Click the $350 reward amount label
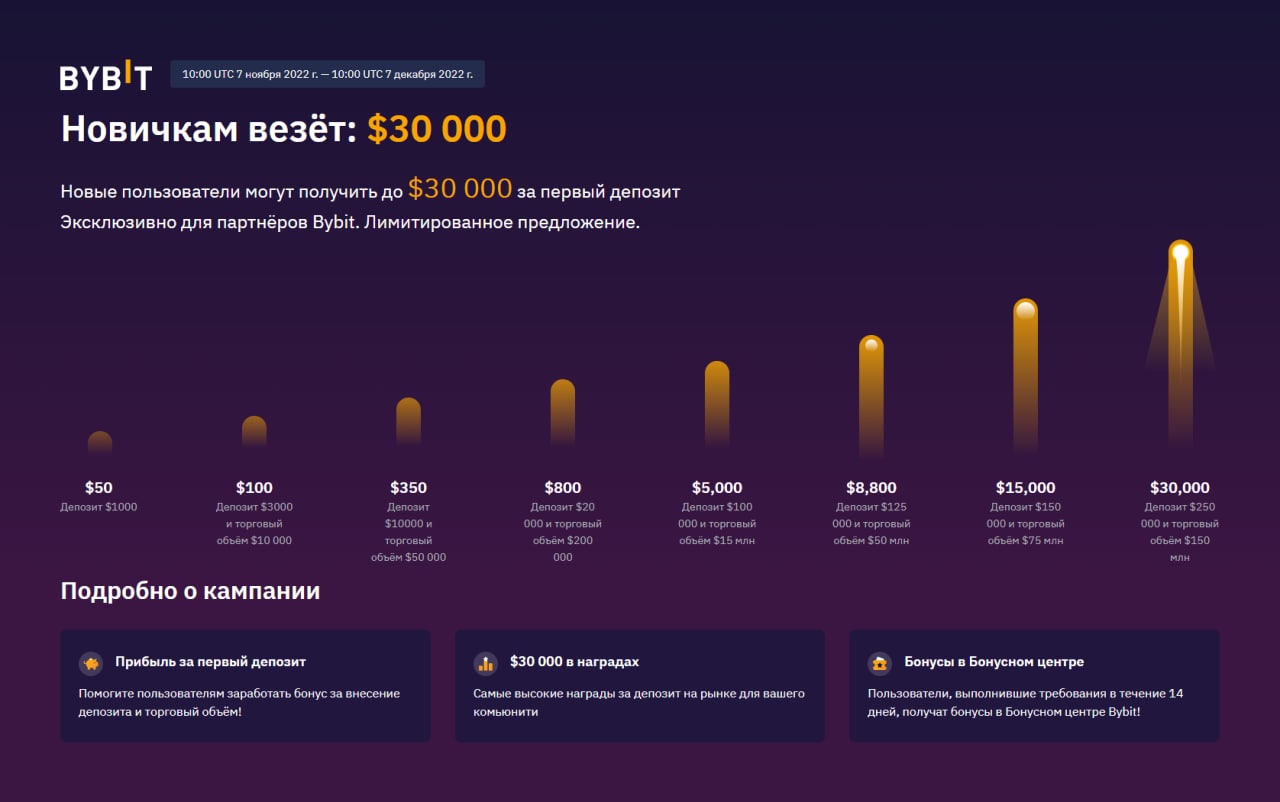 pos(408,488)
